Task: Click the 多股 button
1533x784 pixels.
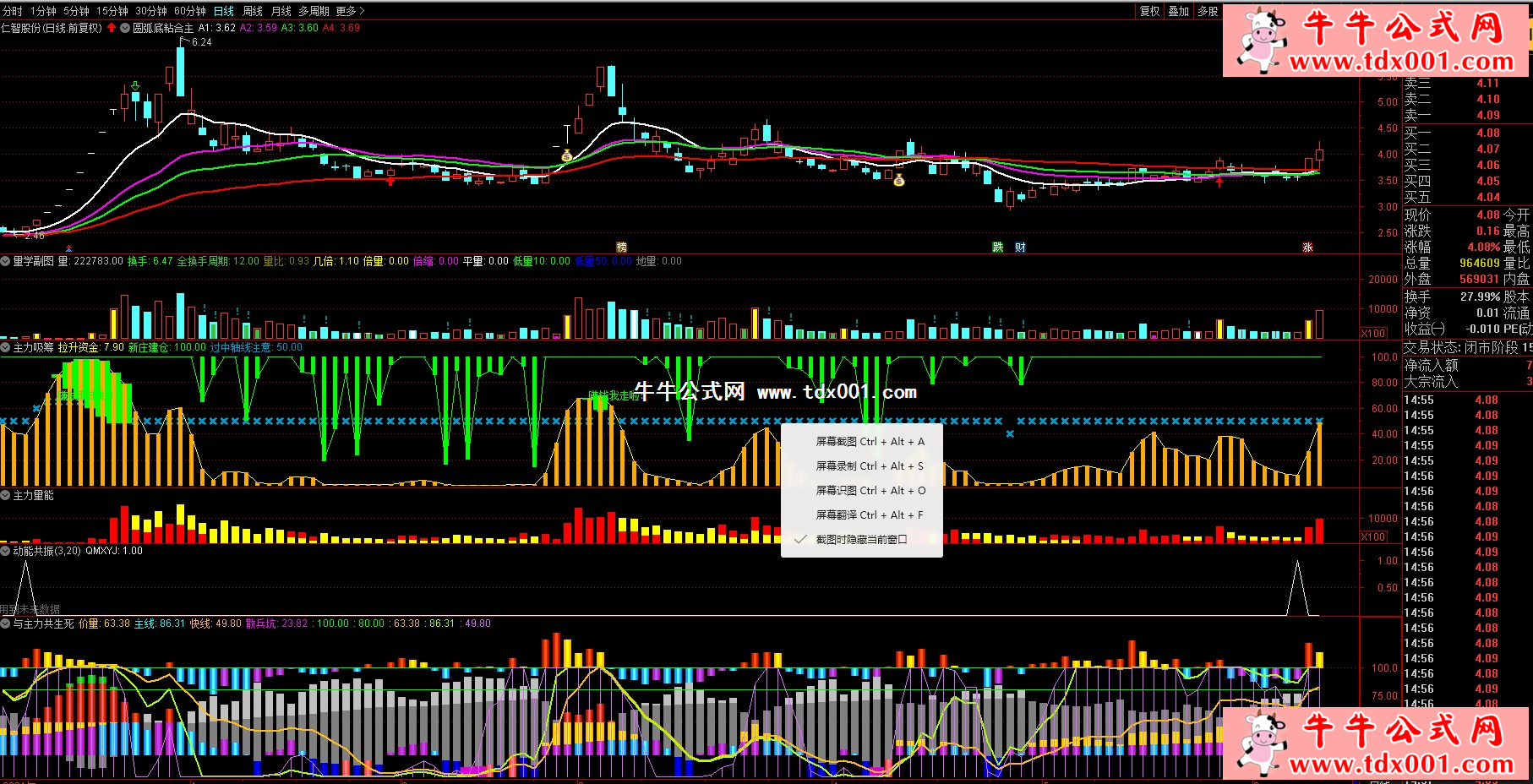Action: click(1208, 11)
